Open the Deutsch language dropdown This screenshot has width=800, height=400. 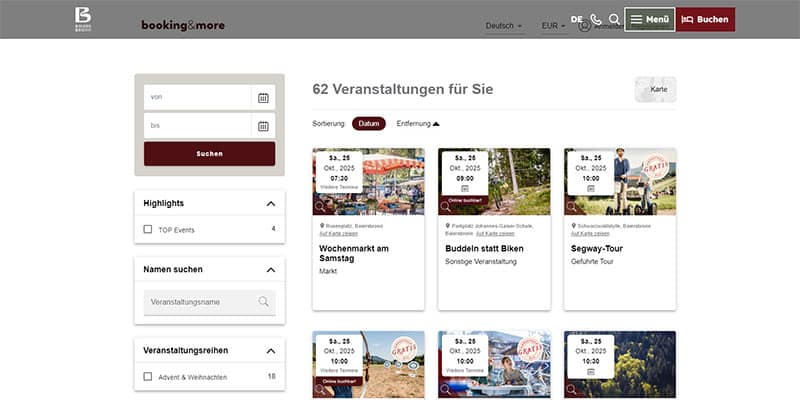(x=503, y=25)
